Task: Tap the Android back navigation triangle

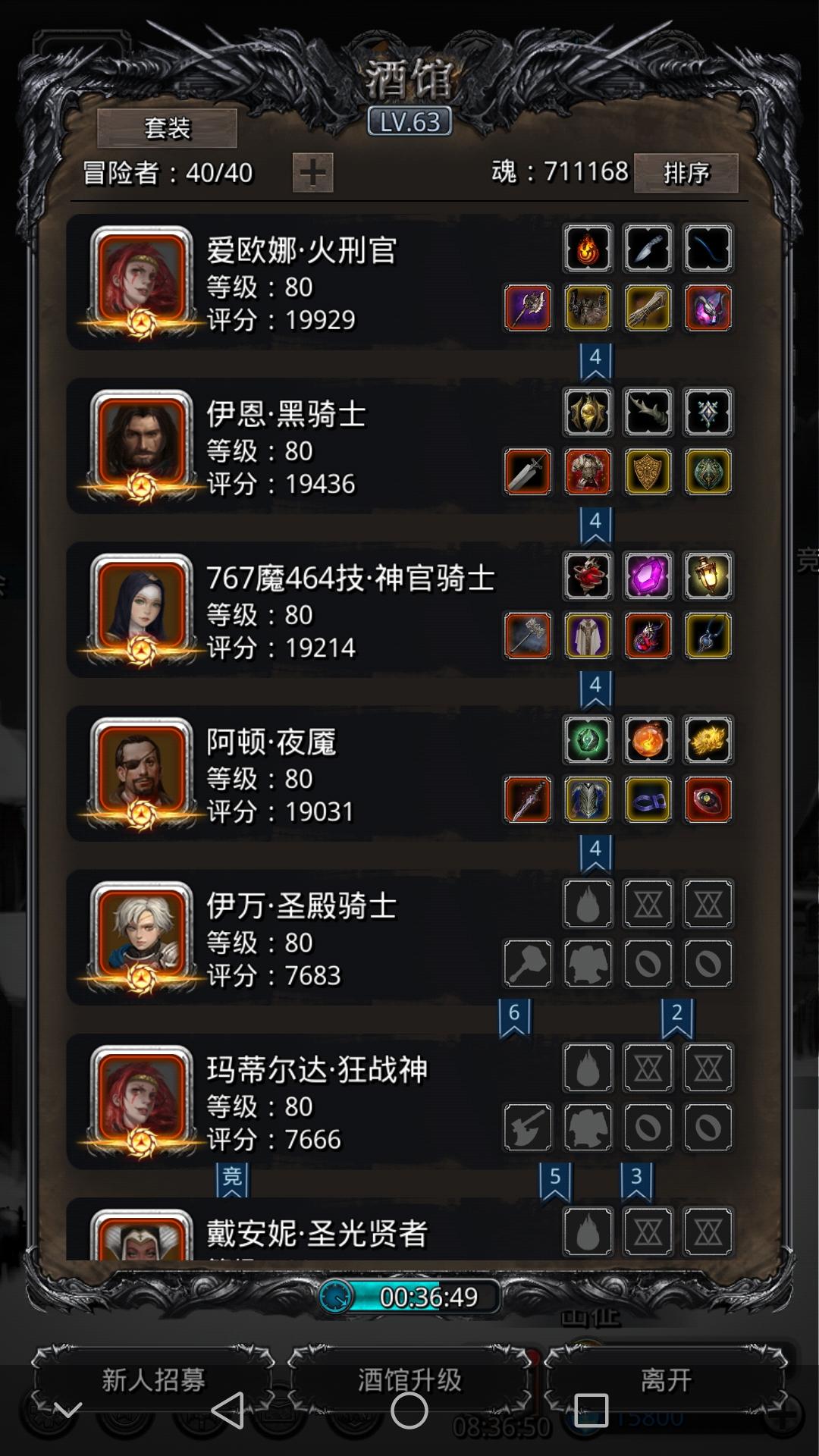Action: [227, 1410]
